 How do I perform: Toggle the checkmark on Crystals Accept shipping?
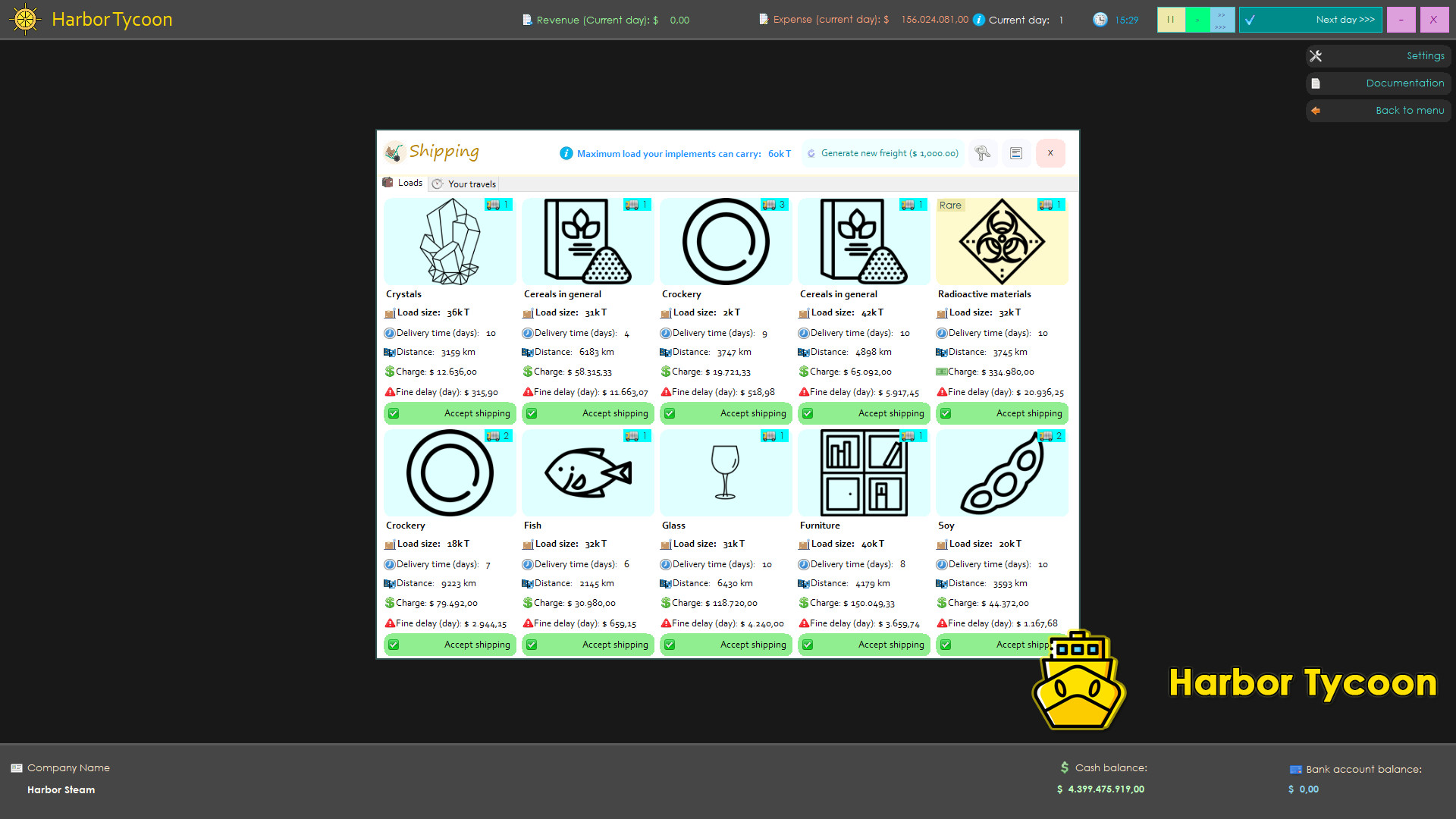[x=394, y=413]
